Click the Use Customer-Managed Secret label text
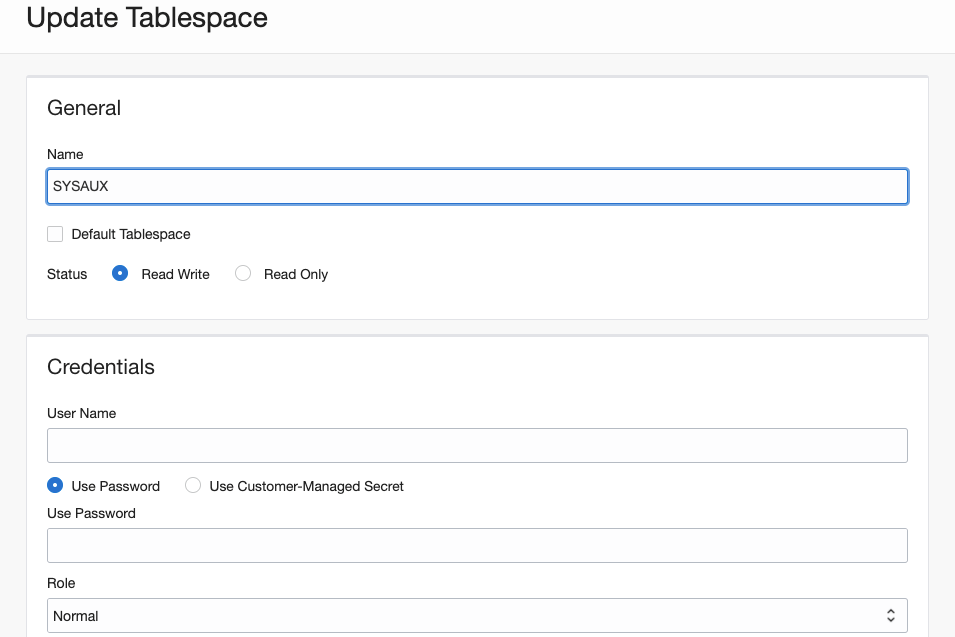 307,486
